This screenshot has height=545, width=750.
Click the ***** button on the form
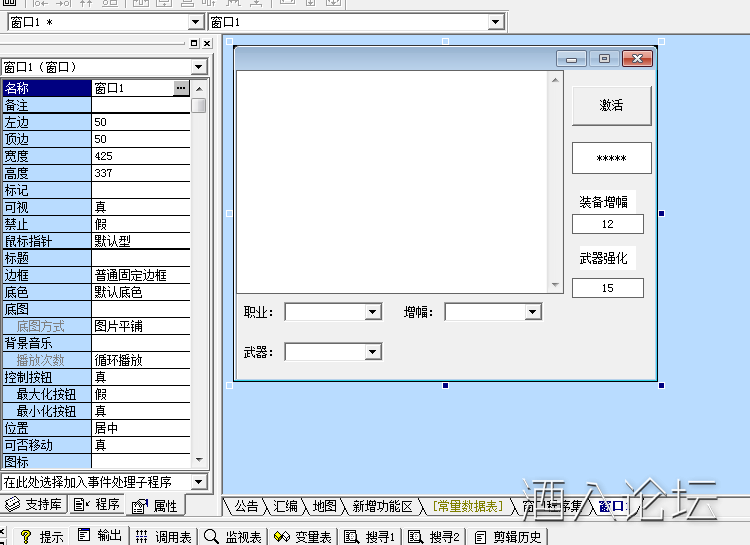click(611, 158)
